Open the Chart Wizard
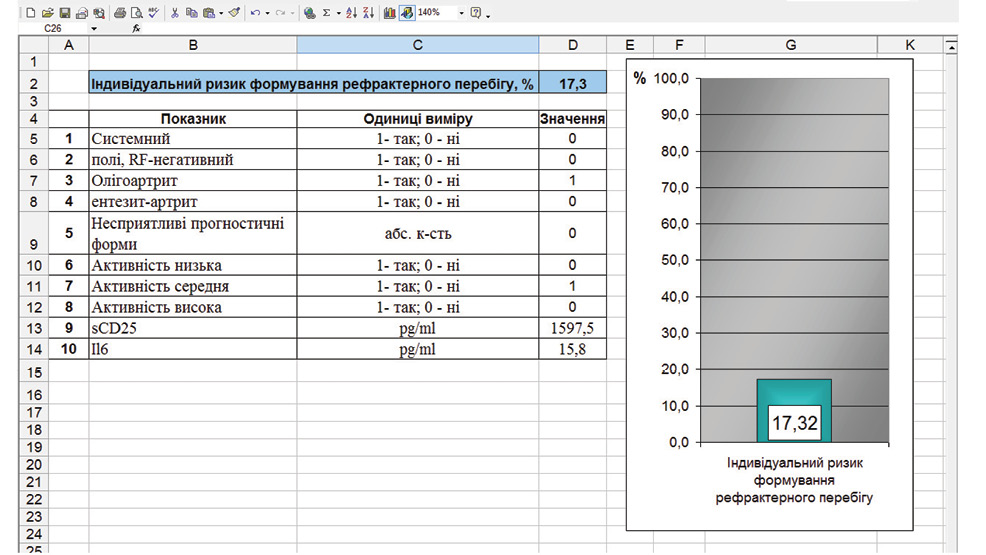986x555 pixels. (390, 13)
